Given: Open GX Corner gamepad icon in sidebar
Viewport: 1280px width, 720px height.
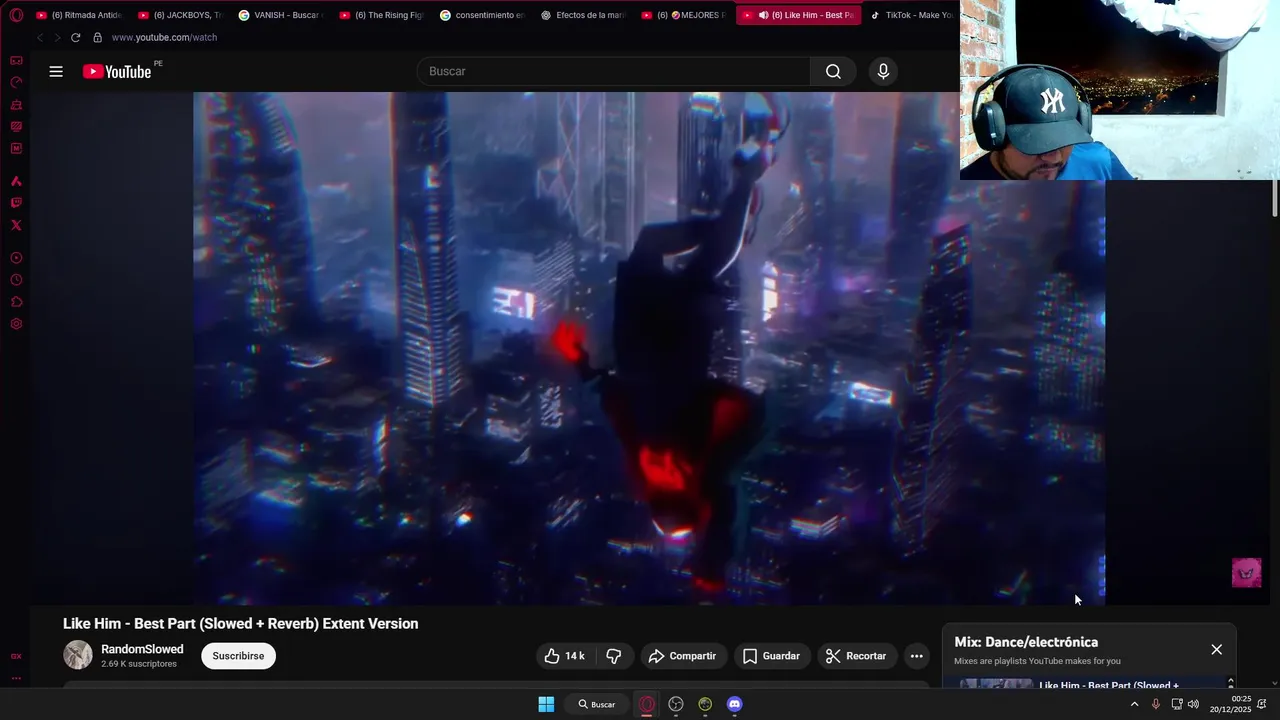Looking at the screenshot, I should coord(16,61).
